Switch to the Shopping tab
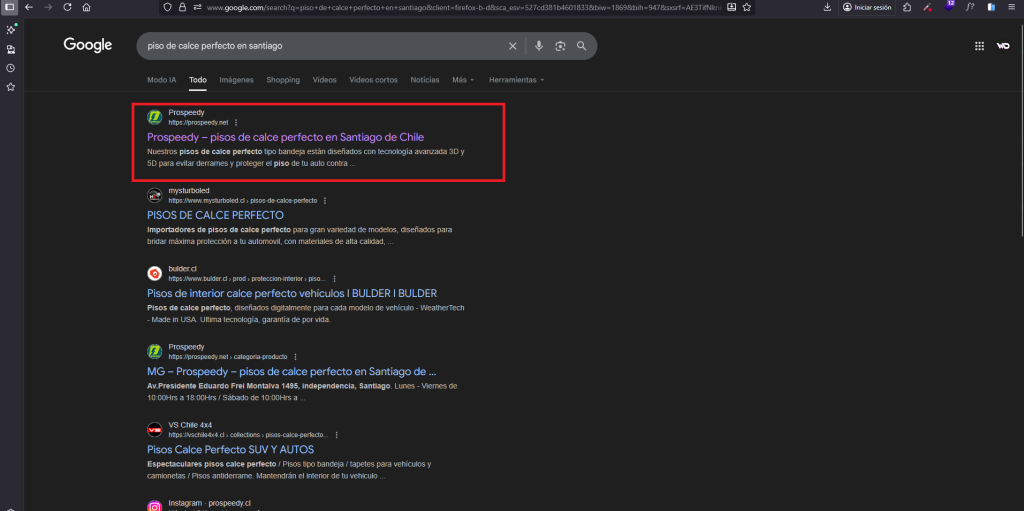Screen dimensions: 1024x511 click(283, 80)
